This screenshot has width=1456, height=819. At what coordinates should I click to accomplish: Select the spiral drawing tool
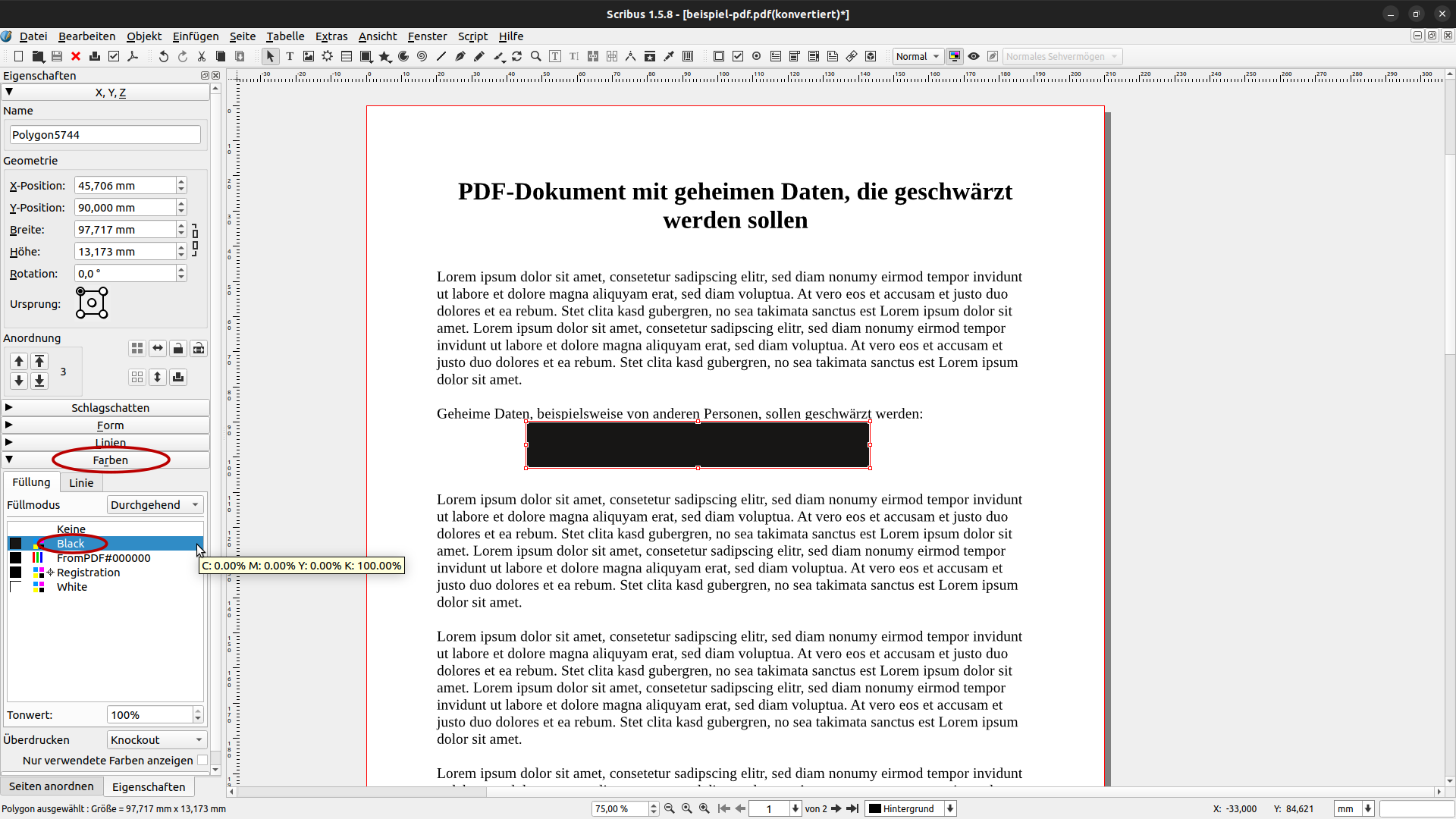[422, 57]
